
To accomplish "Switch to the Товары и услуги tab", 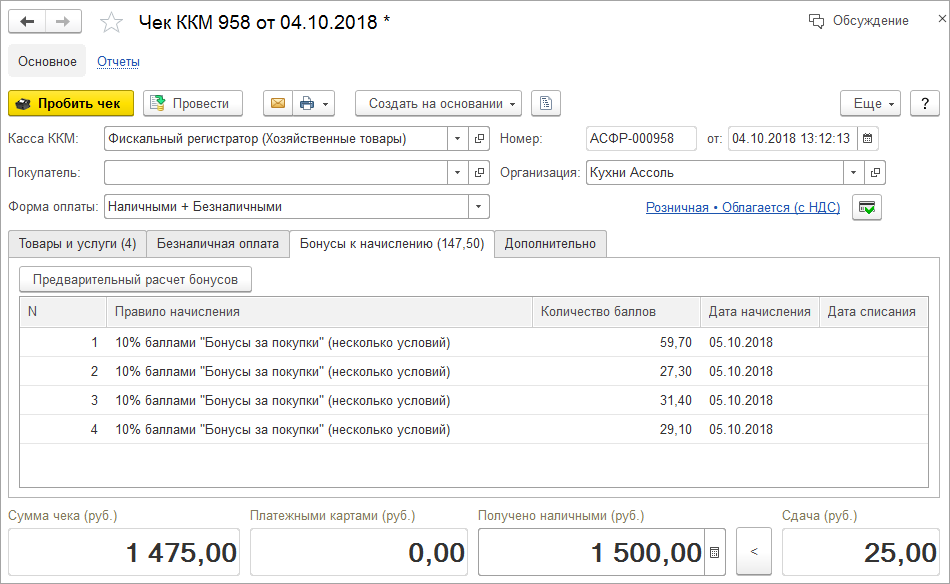I will 77,244.
